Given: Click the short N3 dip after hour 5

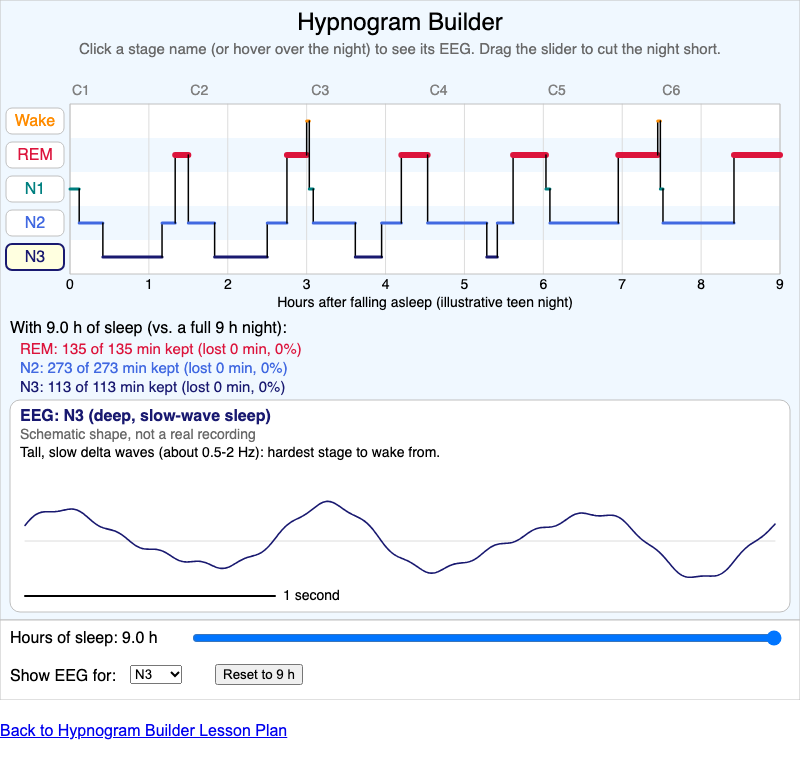Looking at the screenshot, I should tap(492, 257).
